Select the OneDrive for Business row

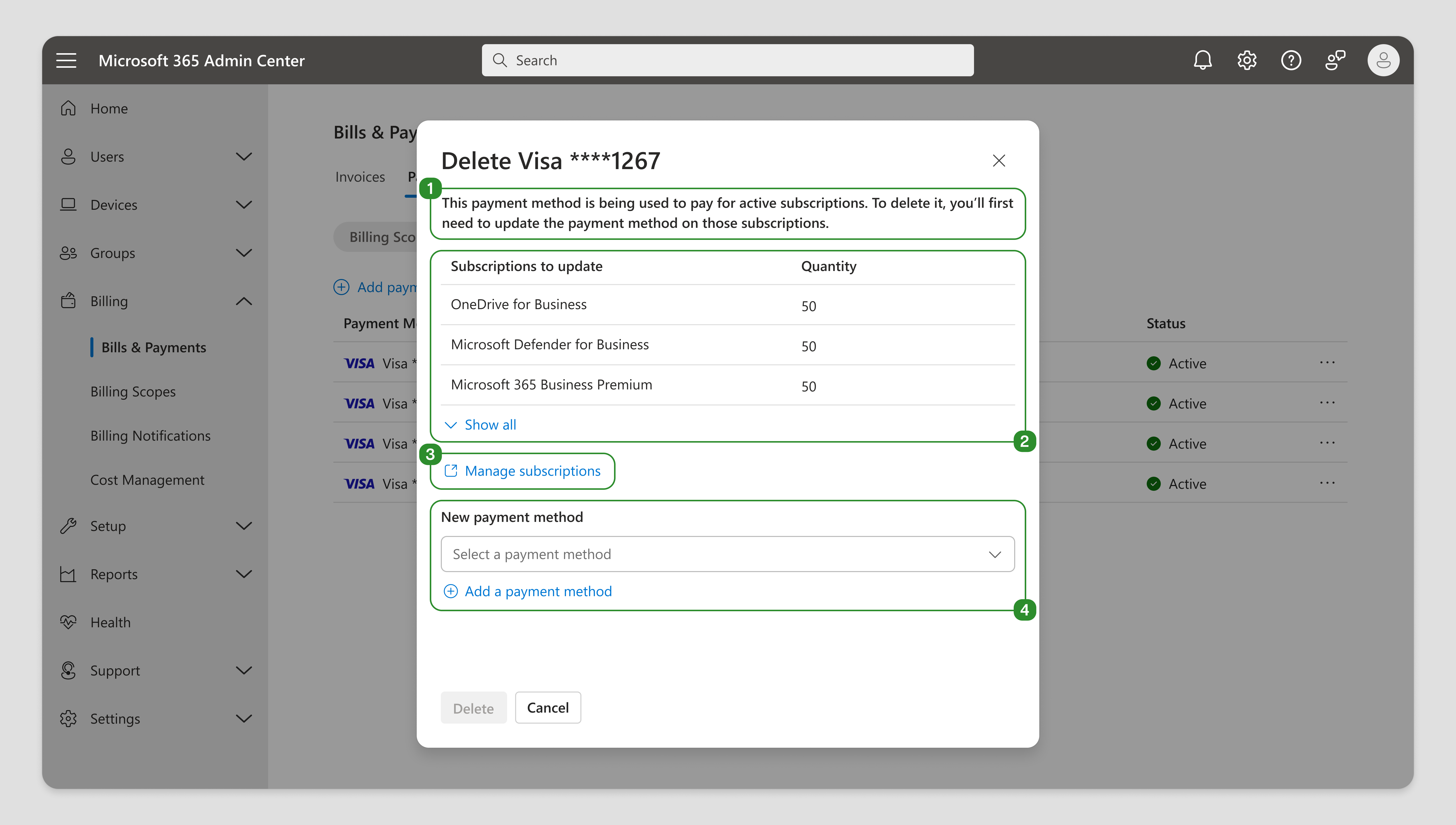(x=728, y=304)
